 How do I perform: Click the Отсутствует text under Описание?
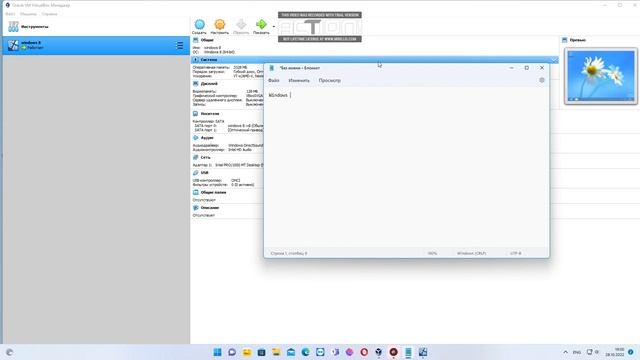pyautogui.click(x=204, y=216)
